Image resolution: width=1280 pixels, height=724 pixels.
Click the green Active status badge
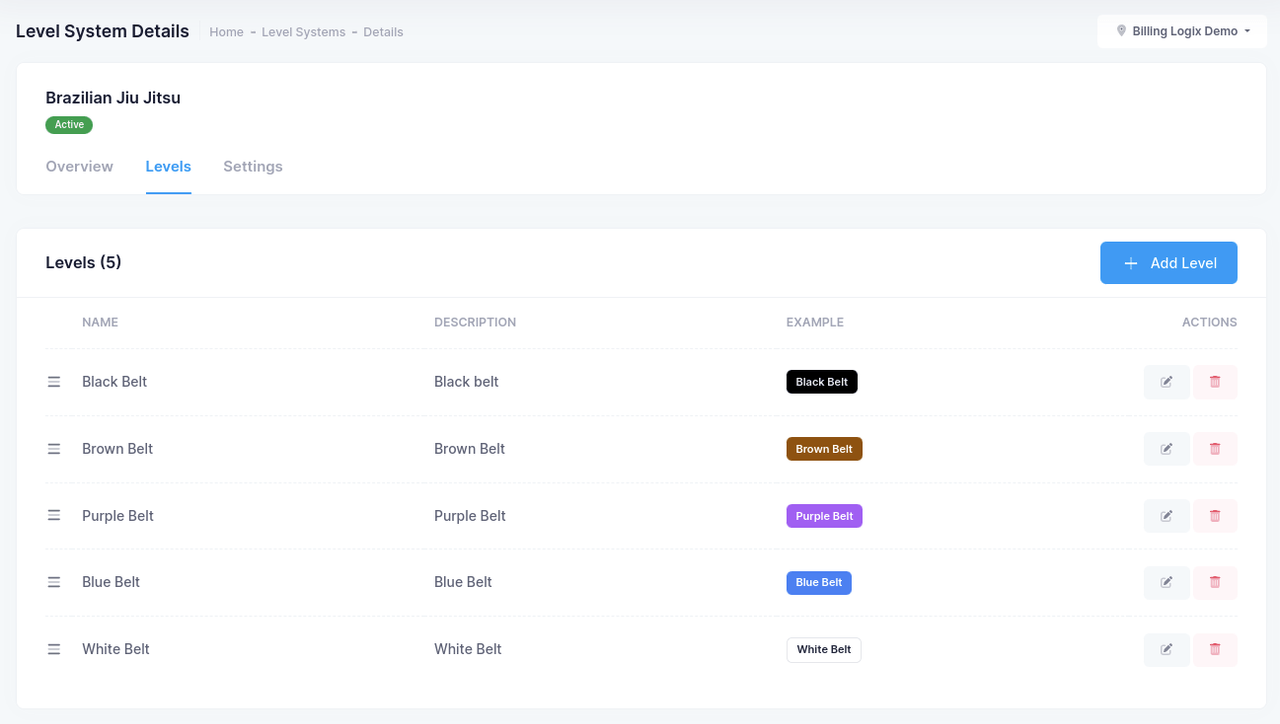(69, 125)
